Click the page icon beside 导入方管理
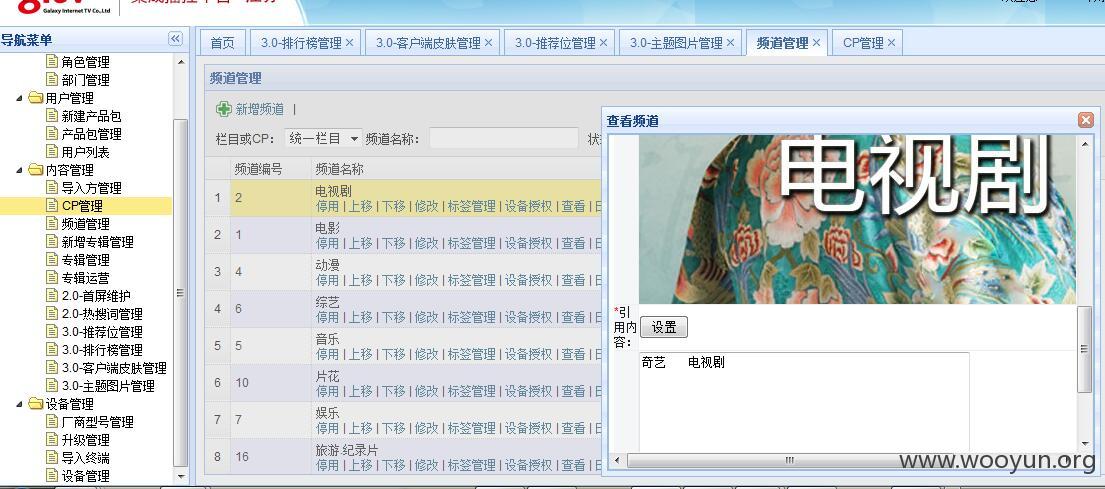 pyautogui.click(x=52, y=187)
